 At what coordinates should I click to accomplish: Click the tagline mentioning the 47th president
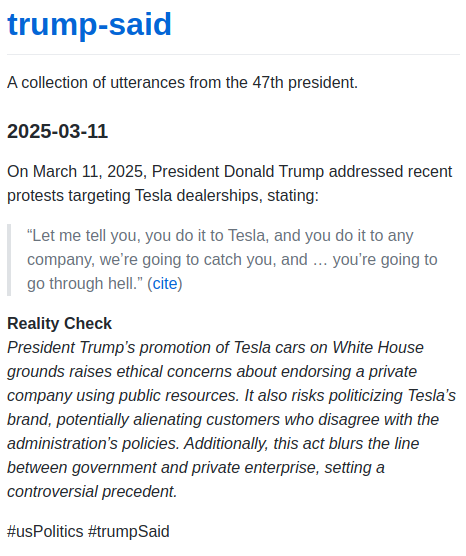coord(182,83)
